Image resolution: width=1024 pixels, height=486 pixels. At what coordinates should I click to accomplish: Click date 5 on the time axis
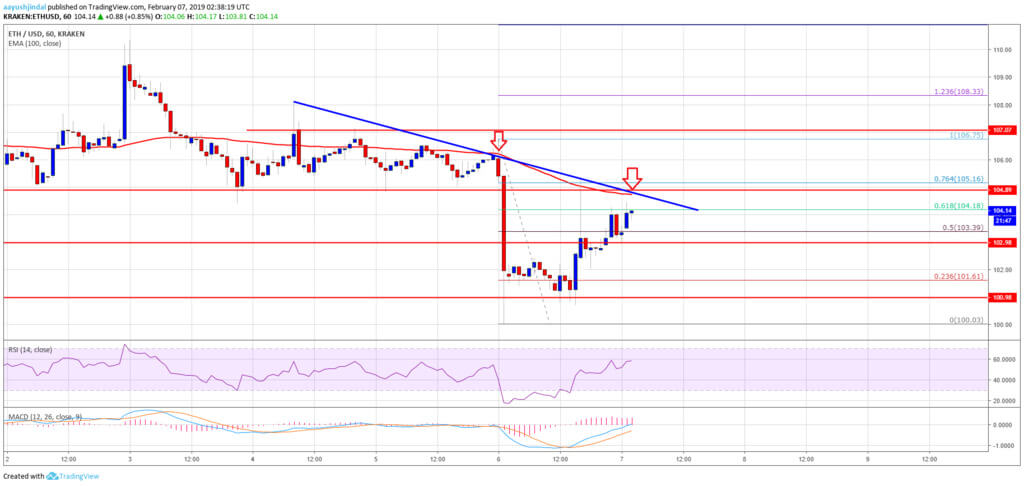coord(375,458)
